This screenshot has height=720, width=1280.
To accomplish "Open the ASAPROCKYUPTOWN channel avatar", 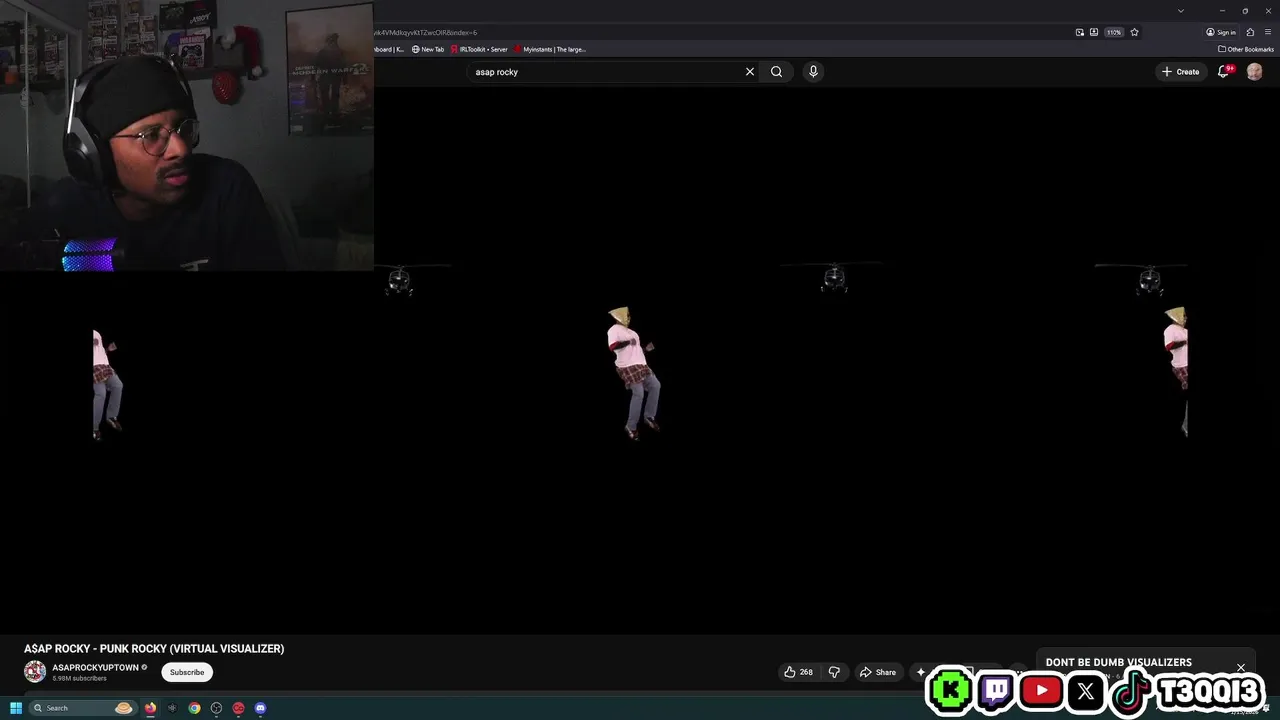I will tap(35, 672).
